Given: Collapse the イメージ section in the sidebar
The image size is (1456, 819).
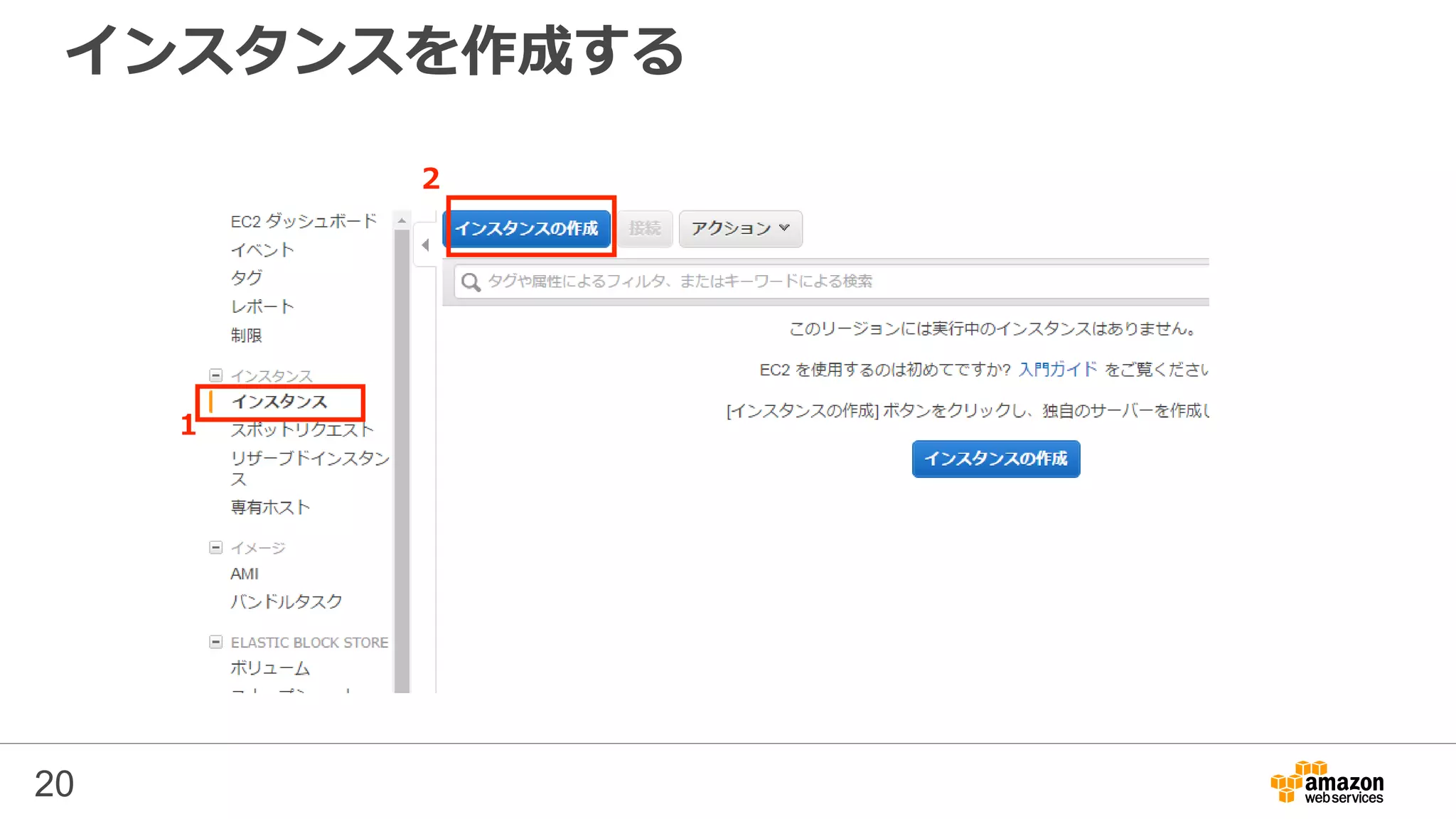Looking at the screenshot, I should click(x=216, y=547).
